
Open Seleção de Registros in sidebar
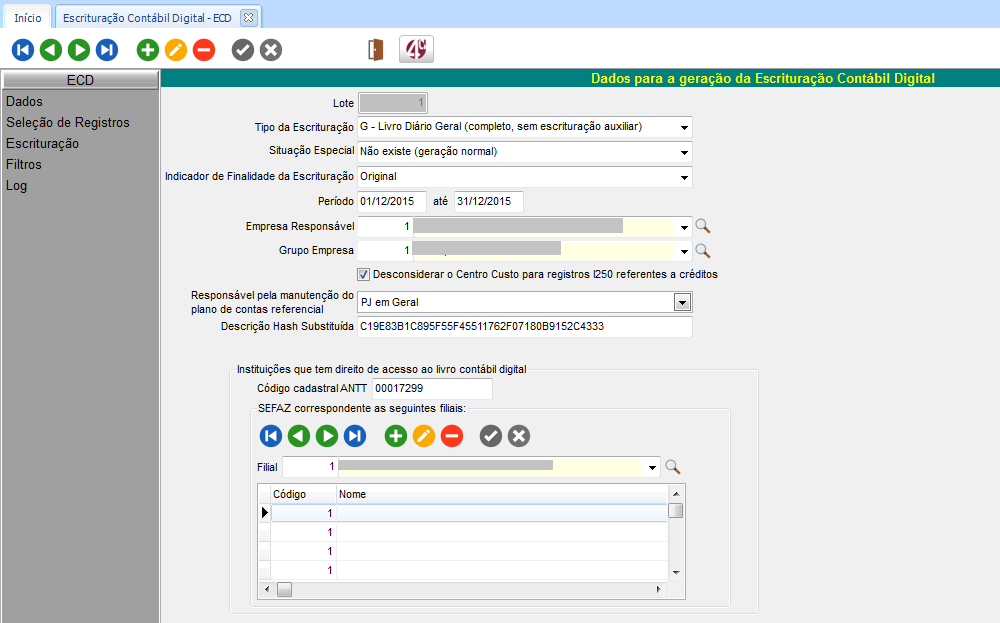tap(68, 122)
